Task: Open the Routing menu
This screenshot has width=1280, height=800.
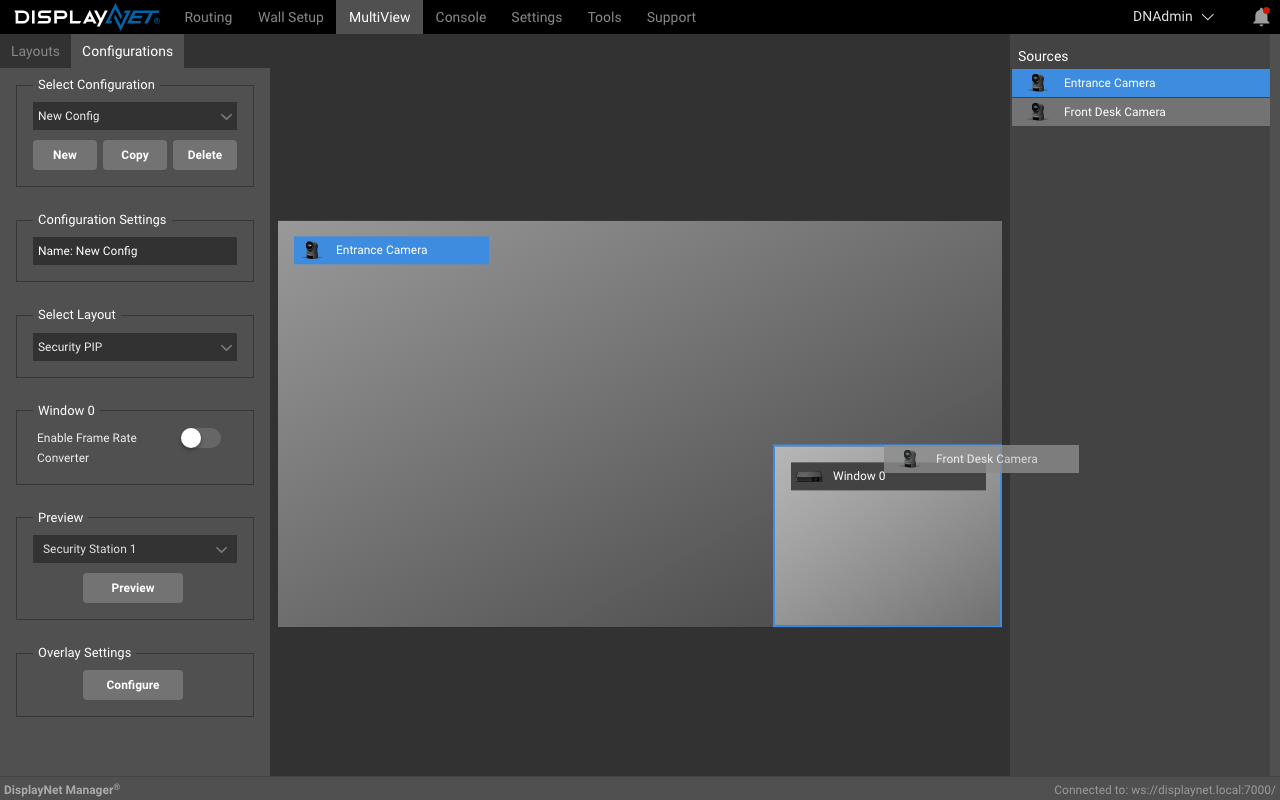Action: (208, 17)
